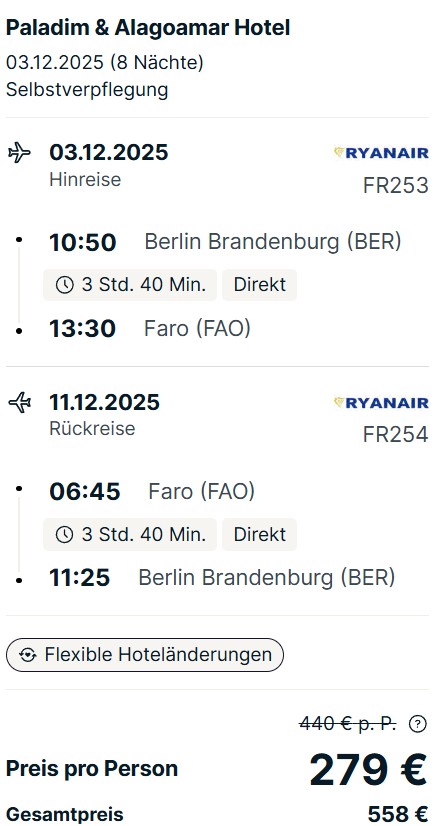Screen dimensions: 442x826
Task: Click flight number FR254
Action: [396, 435]
